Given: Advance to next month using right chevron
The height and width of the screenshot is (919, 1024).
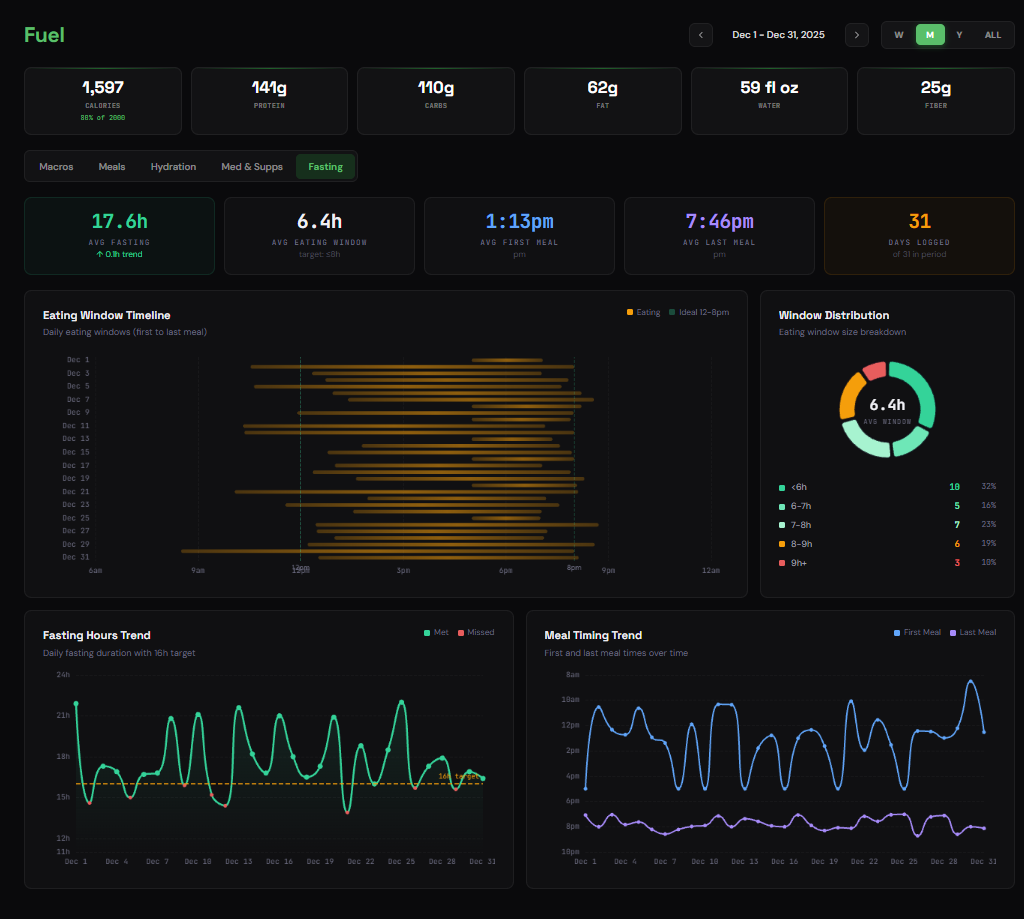Looking at the screenshot, I should pyautogui.click(x=856, y=35).
